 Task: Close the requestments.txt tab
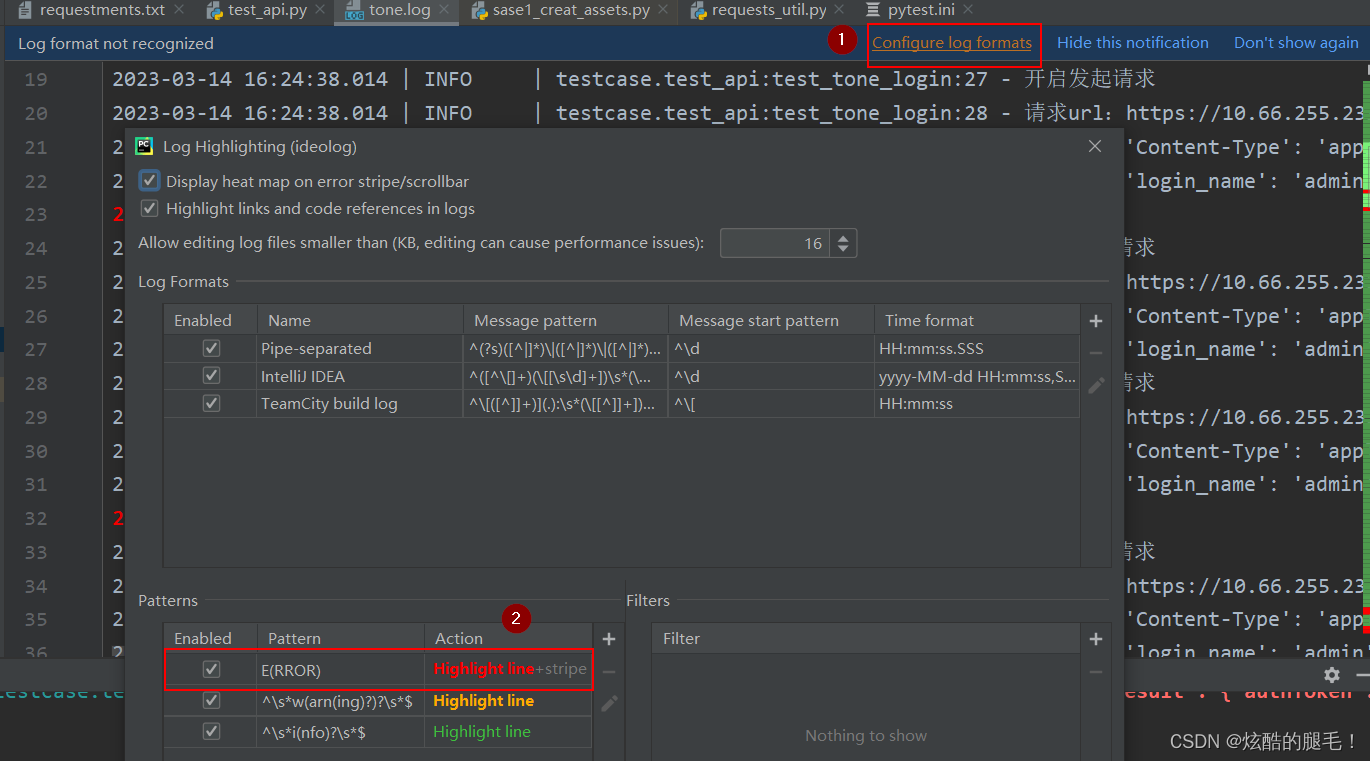[179, 10]
